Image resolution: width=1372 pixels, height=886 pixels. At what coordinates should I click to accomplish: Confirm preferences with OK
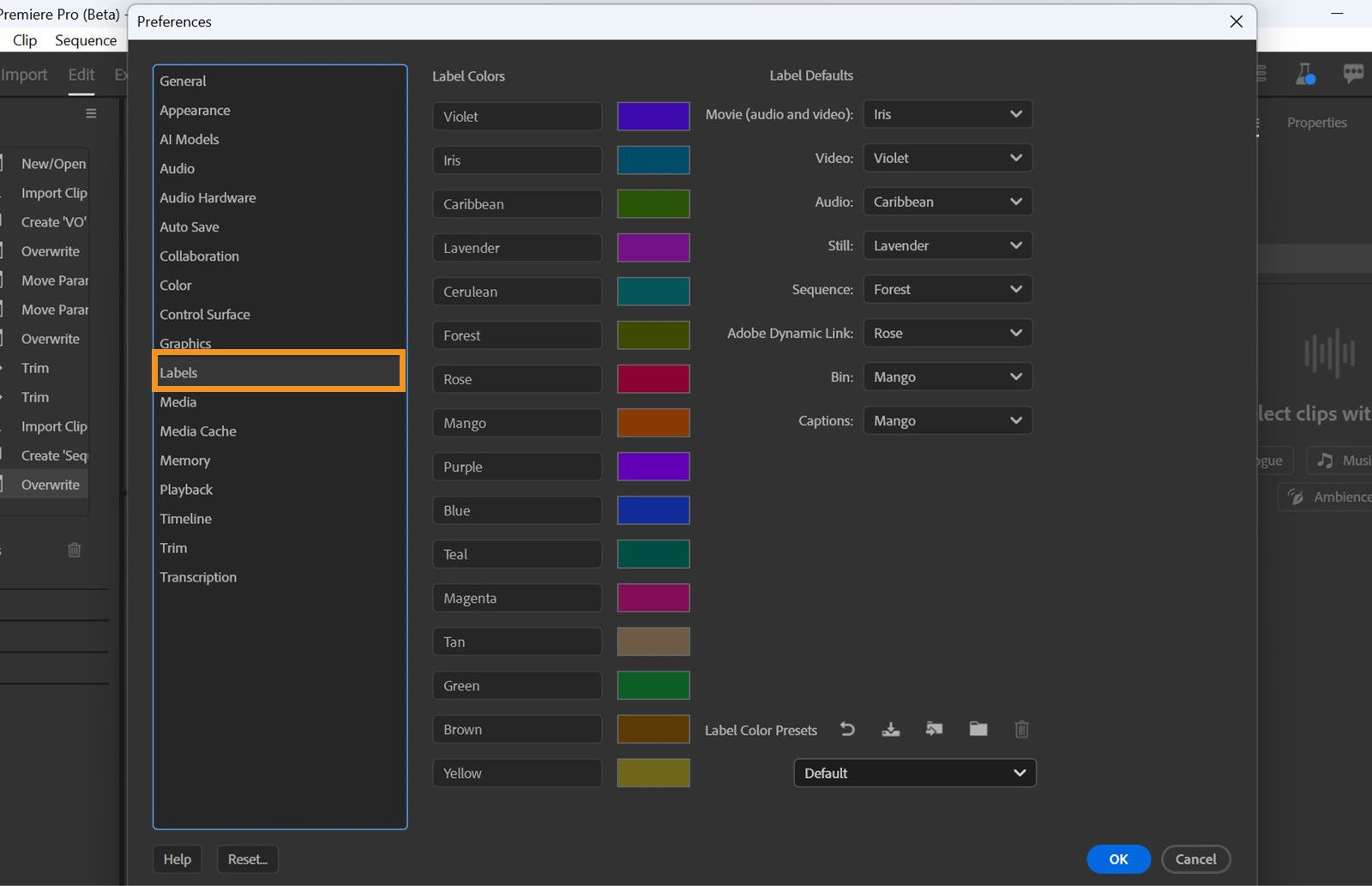pos(1117,859)
